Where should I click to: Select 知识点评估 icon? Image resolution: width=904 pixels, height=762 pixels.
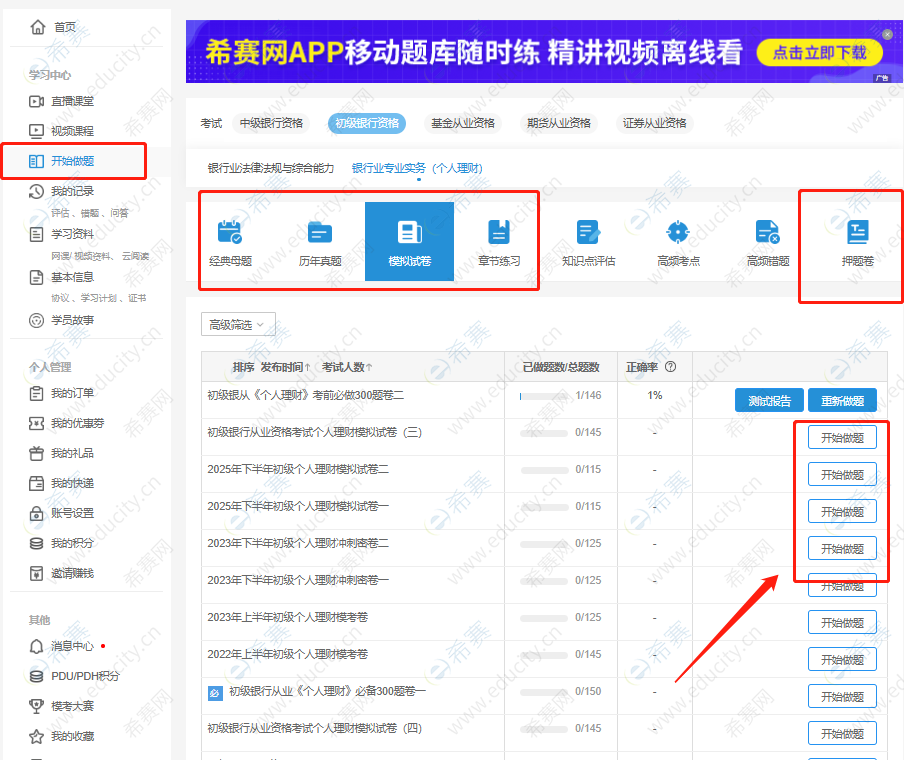(588, 232)
